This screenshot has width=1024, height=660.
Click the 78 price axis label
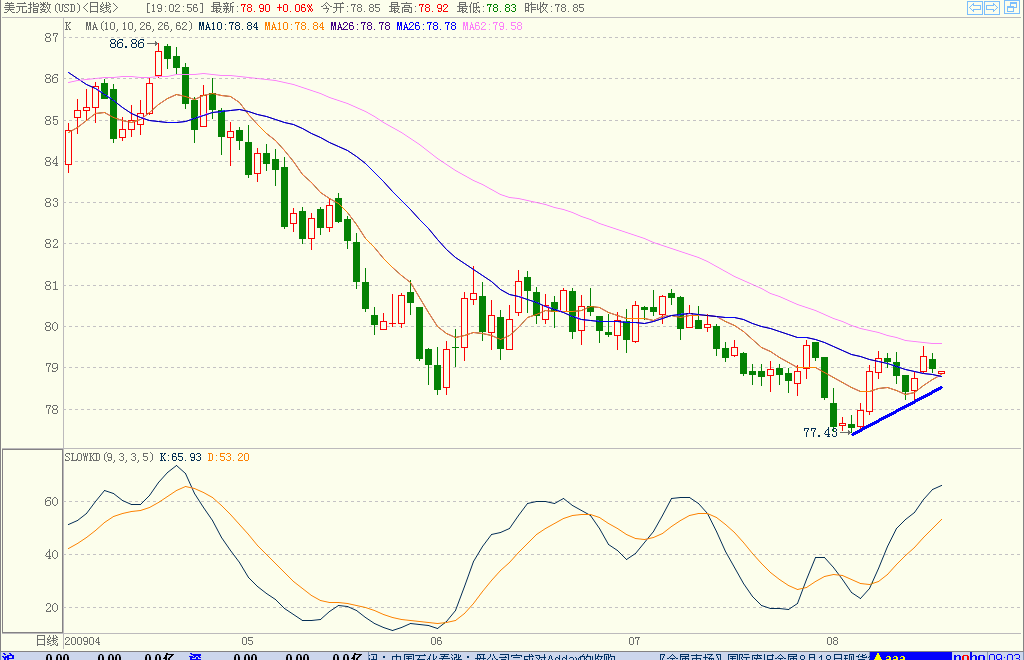point(52,409)
